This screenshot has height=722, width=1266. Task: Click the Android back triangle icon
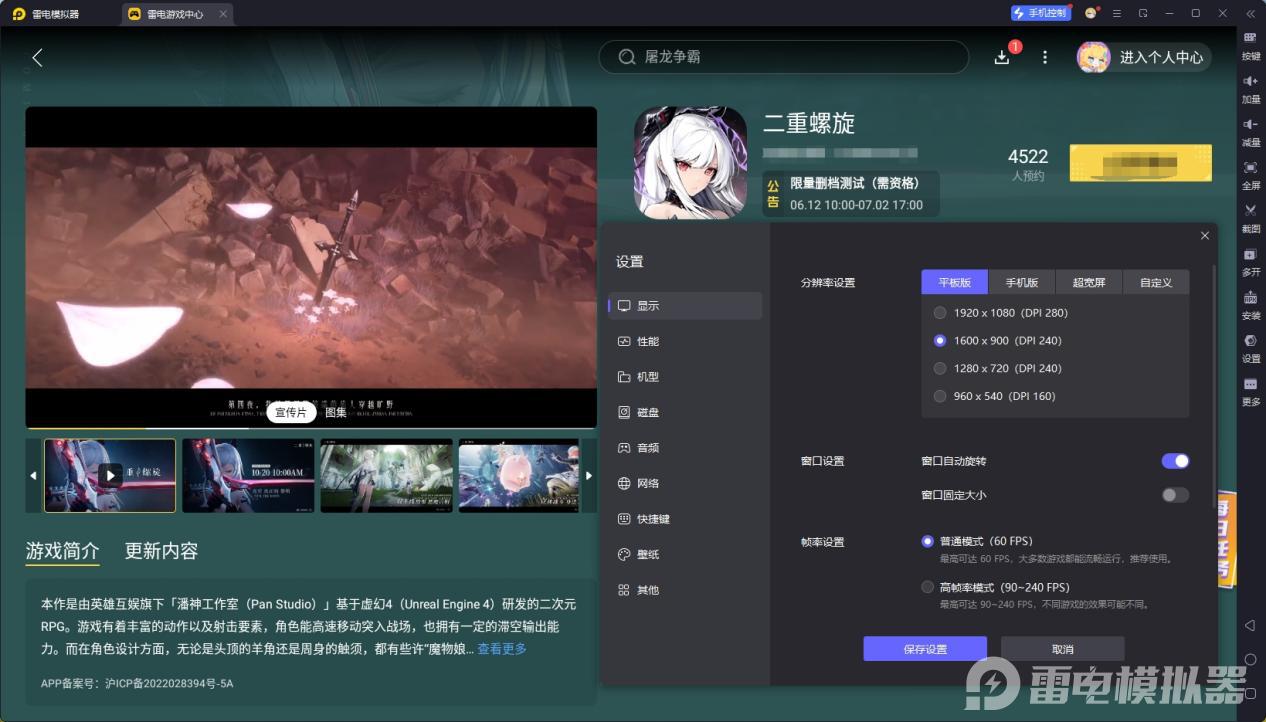tap(1250, 625)
